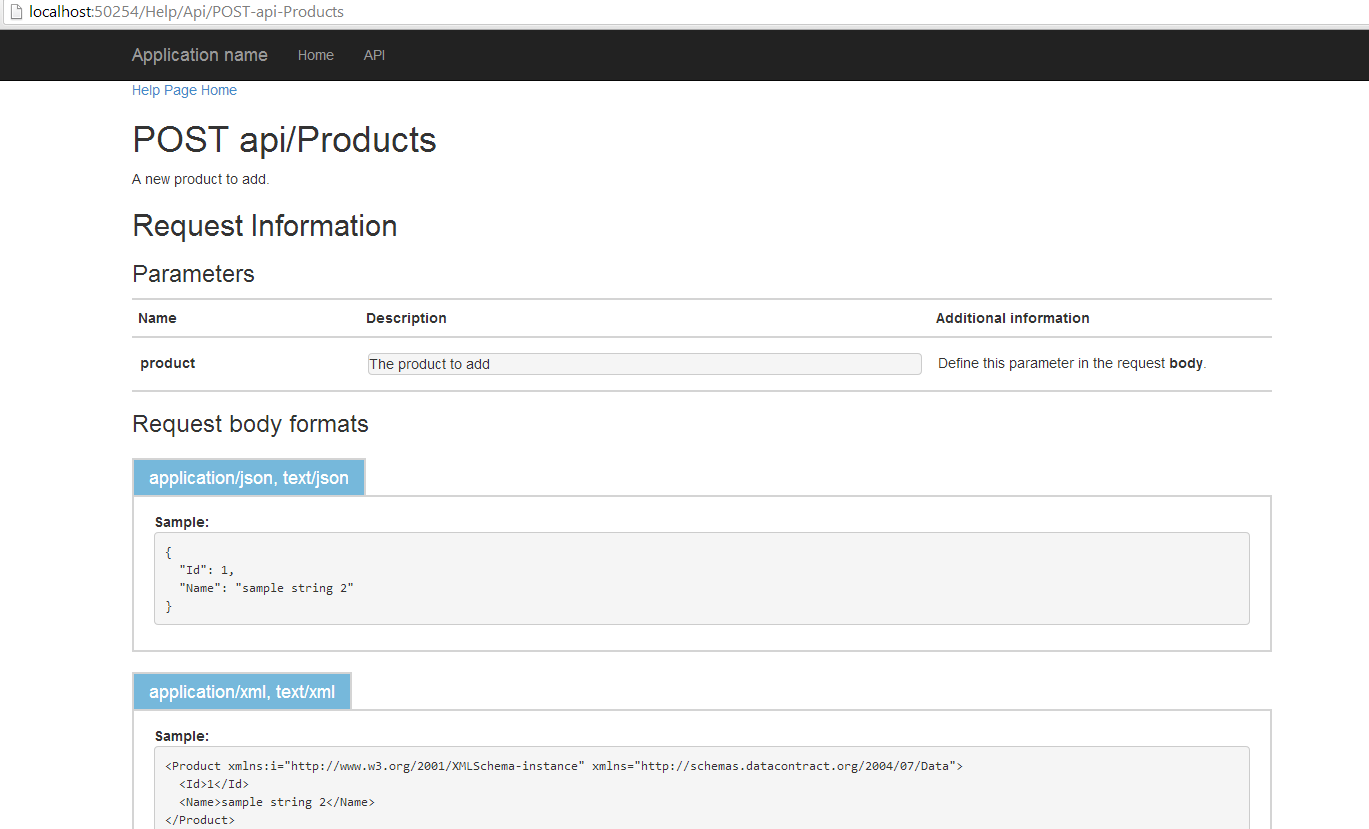
Task: Click the bold body text in parameter description
Action: (x=1185, y=363)
